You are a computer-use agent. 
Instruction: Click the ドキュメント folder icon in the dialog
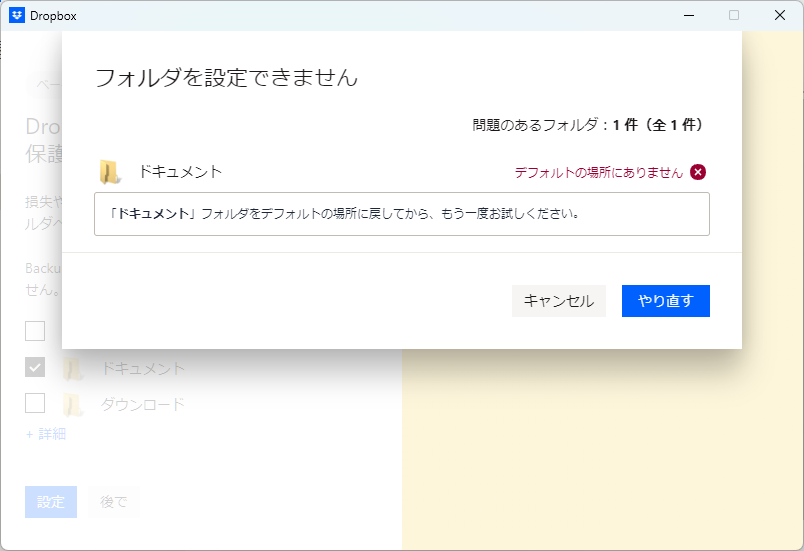(x=110, y=172)
